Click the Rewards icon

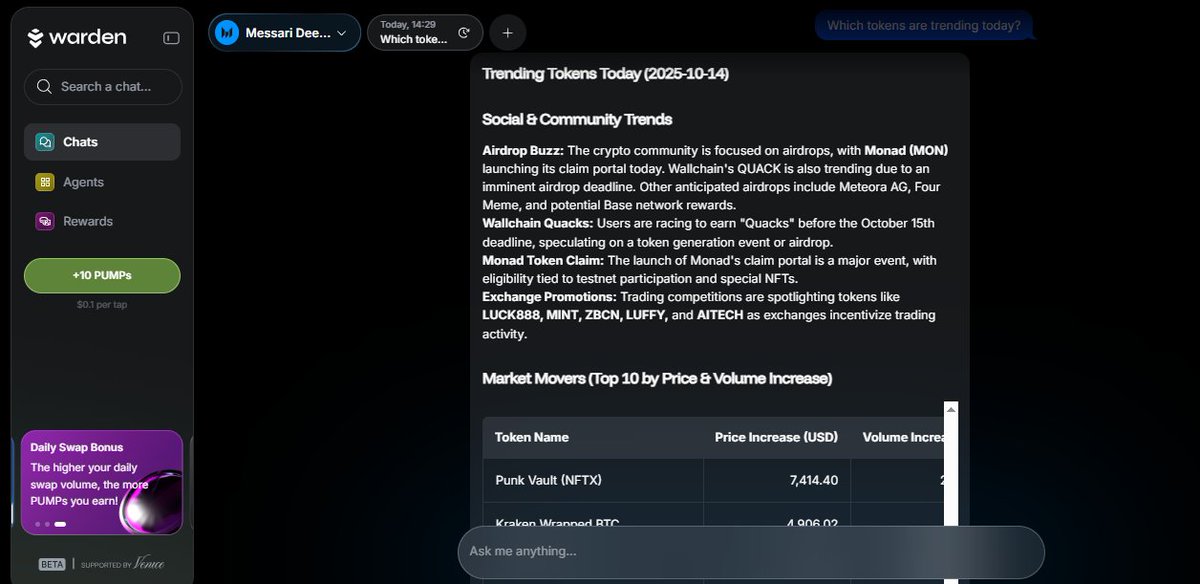point(44,221)
